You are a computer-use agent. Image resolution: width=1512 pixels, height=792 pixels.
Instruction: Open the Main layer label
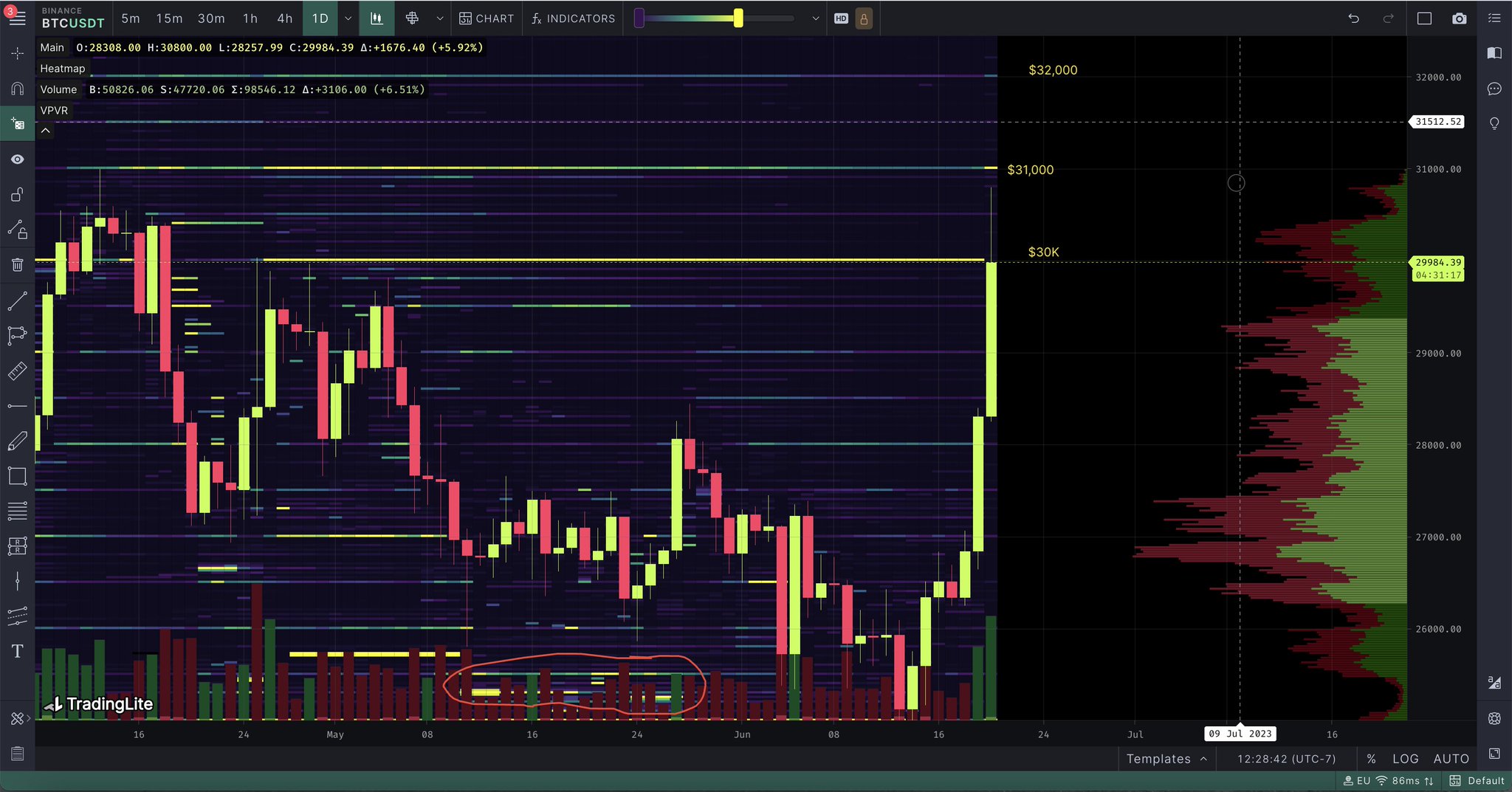click(52, 47)
